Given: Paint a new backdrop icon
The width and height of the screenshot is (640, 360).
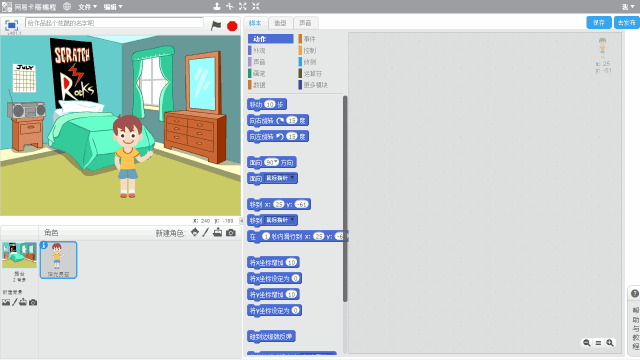Looking at the screenshot, I should [15, 302].
